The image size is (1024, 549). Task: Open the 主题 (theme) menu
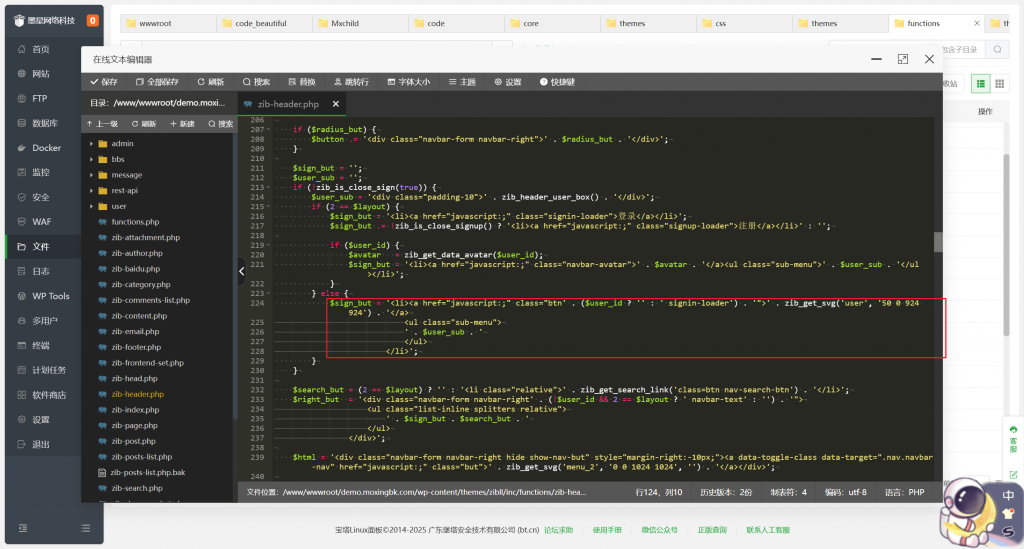pos(462,82)
